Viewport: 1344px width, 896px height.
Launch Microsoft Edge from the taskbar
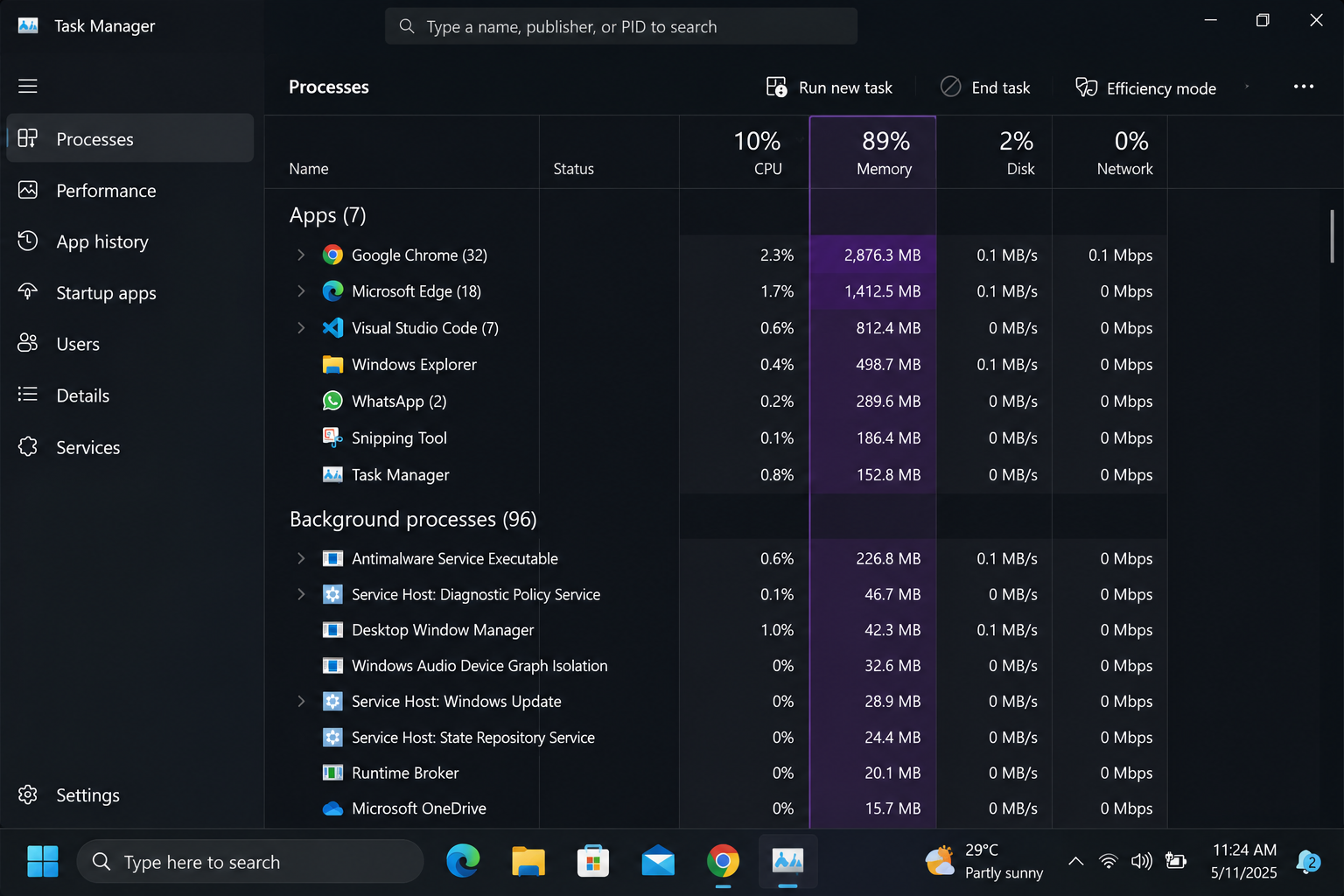463,862
